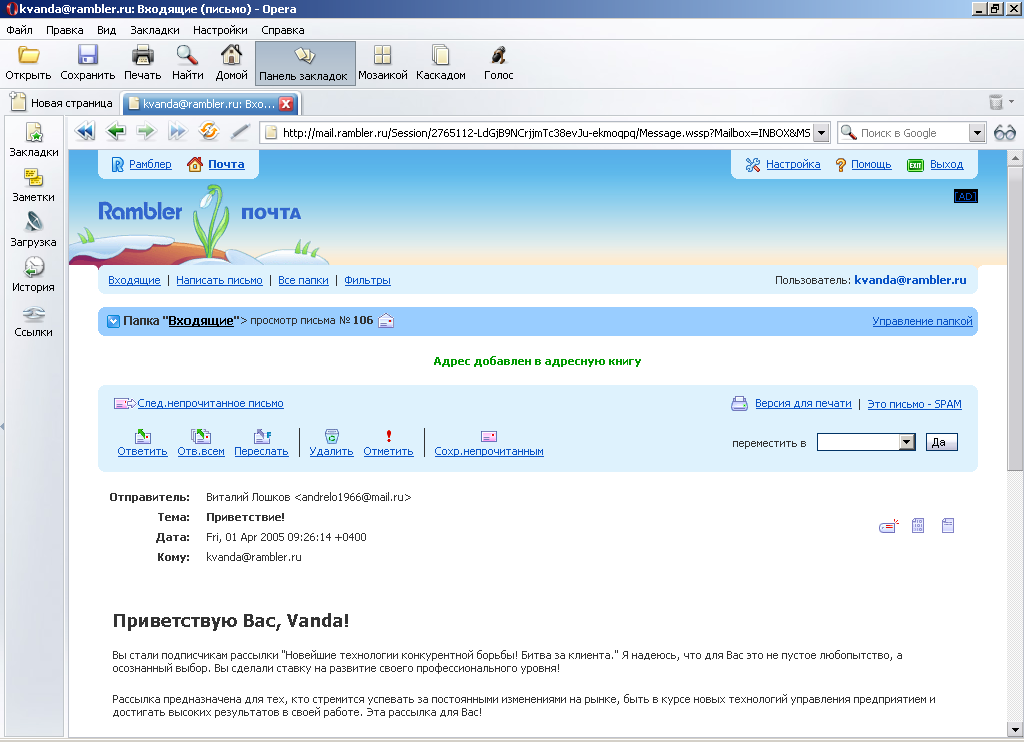Click the red exclamation Отметить icon
The height and width of the screenshot is (742, 1024).
point(389,436)
